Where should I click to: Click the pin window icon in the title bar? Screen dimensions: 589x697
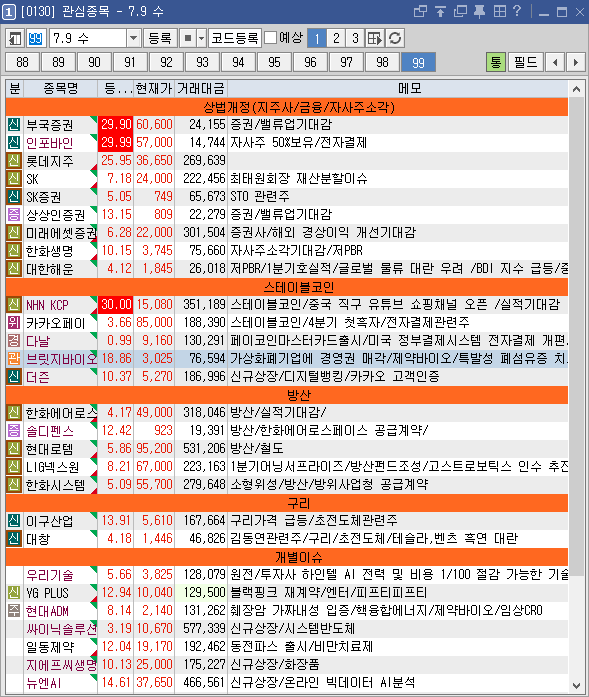click(480, 11)
